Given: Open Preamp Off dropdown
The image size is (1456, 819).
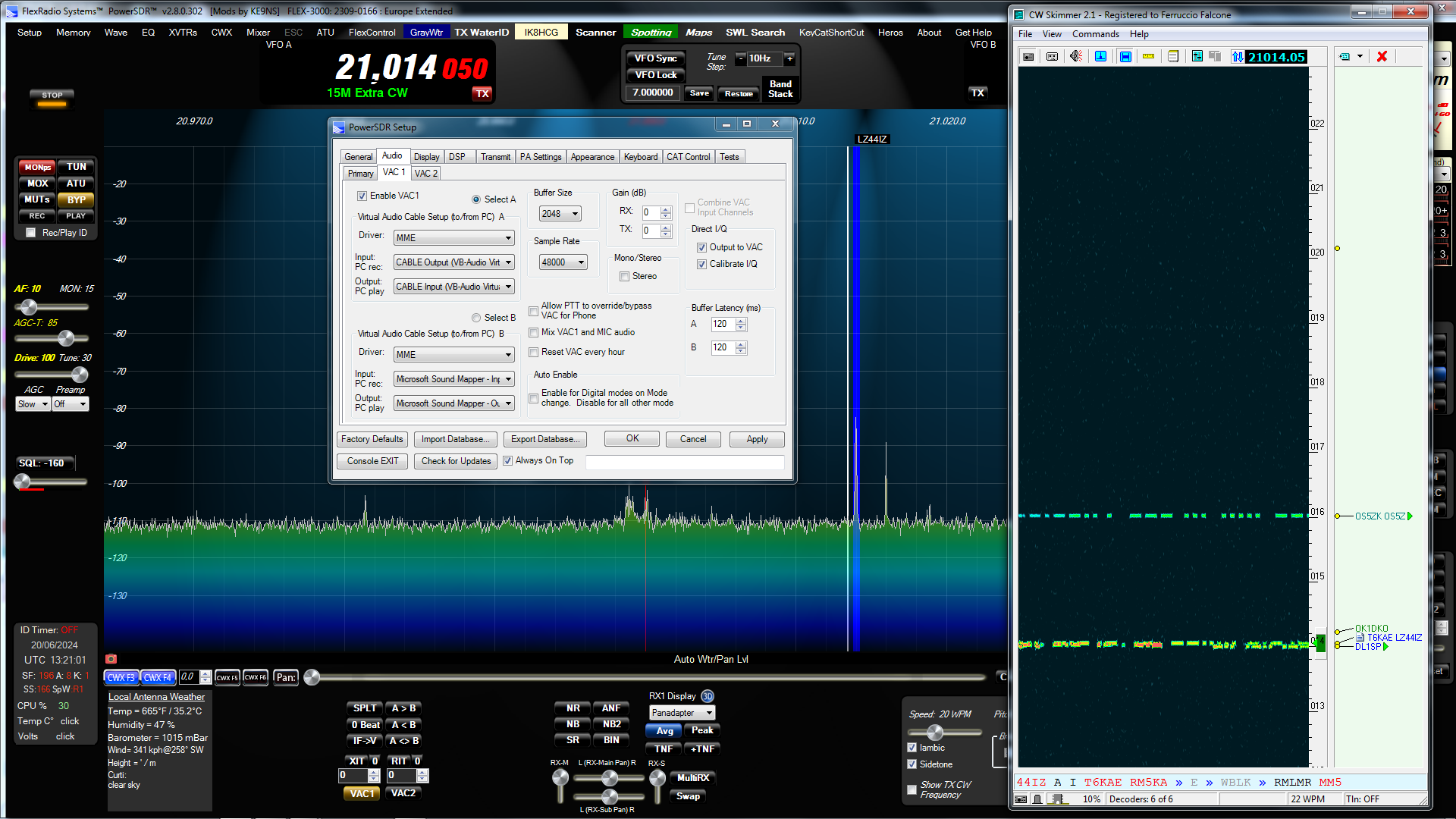Looking at the screenshot, I should coord(71,404).
